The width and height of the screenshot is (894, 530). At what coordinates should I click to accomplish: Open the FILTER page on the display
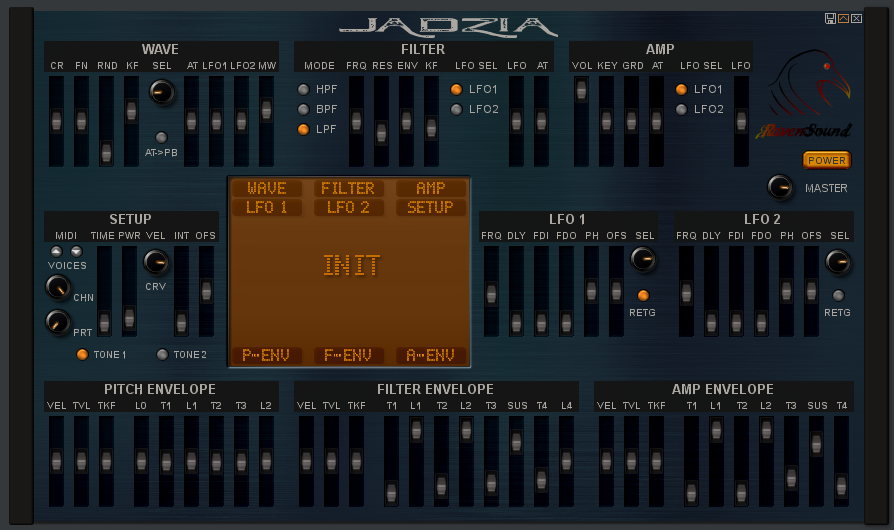(348, 188)
